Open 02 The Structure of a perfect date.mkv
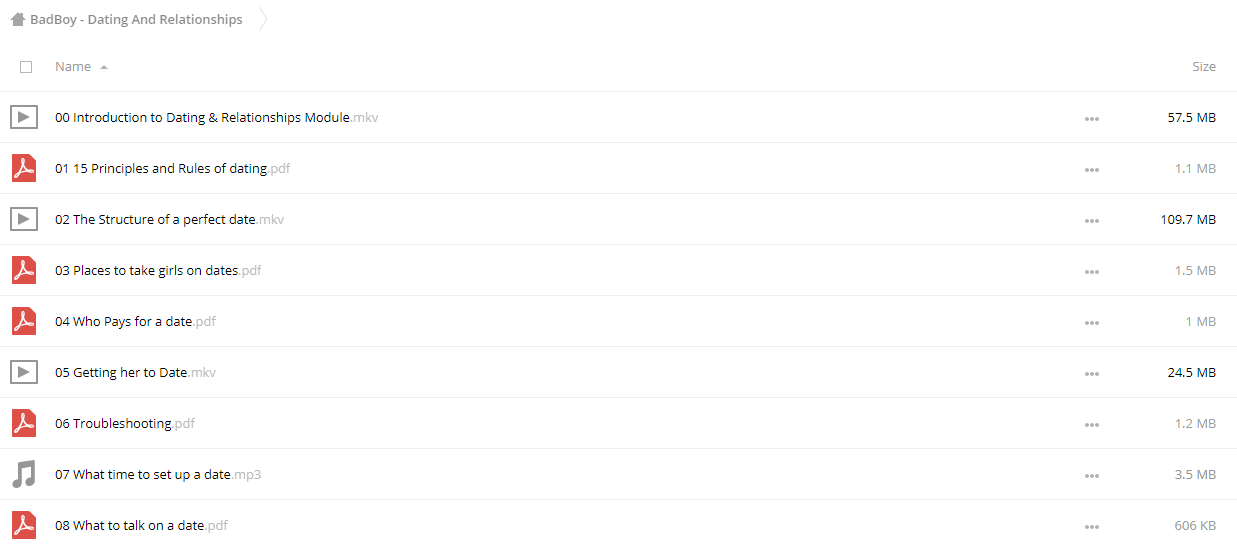 pyautogui.click(x=169, y=219)
